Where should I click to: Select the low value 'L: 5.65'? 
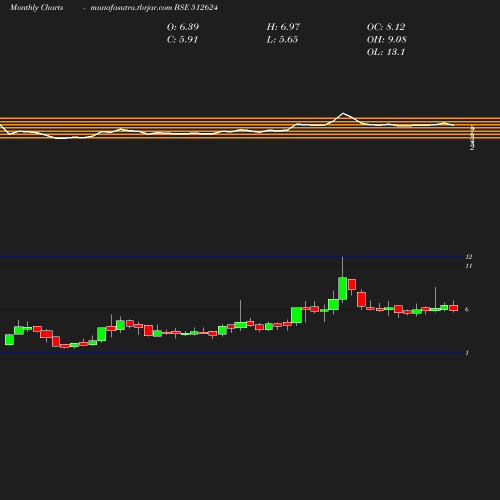point(282,40)
